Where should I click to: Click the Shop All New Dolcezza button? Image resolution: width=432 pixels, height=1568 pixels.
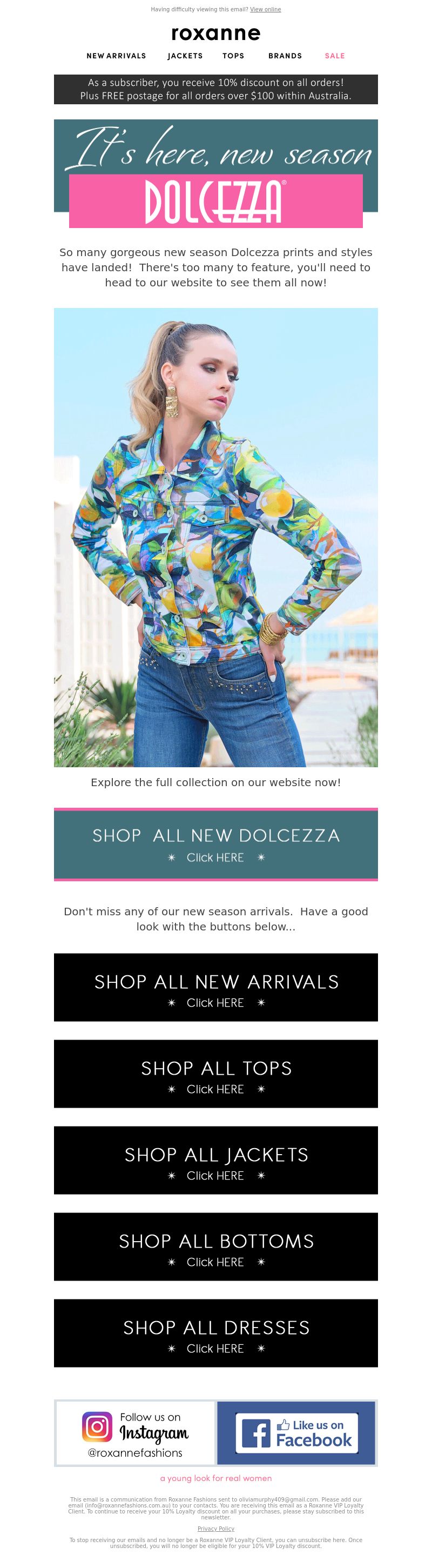[x=216, y=845]
